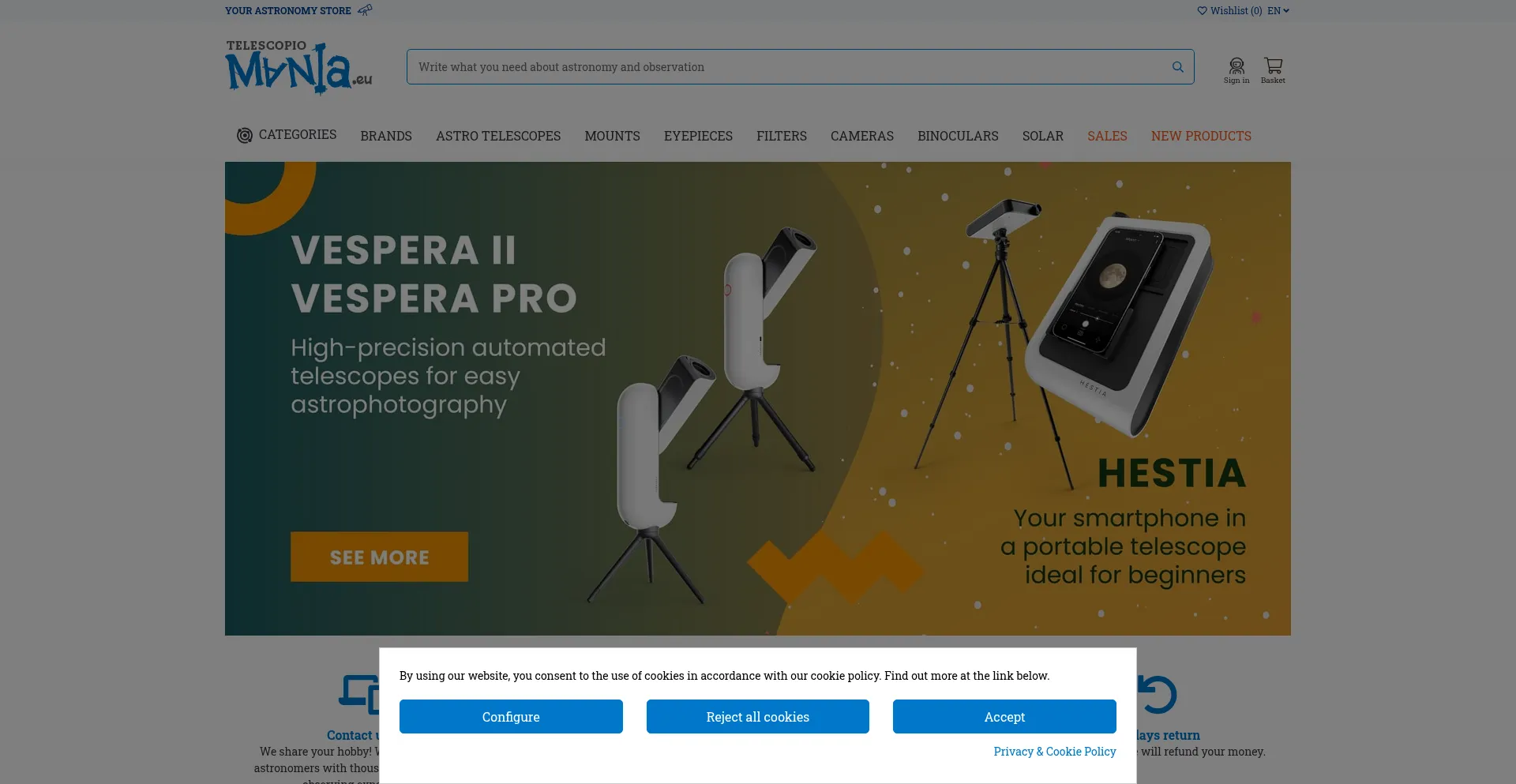Open the CATEGORIES menu
The height and width of the screenshot is (784, 1516).
pos(297,135)
